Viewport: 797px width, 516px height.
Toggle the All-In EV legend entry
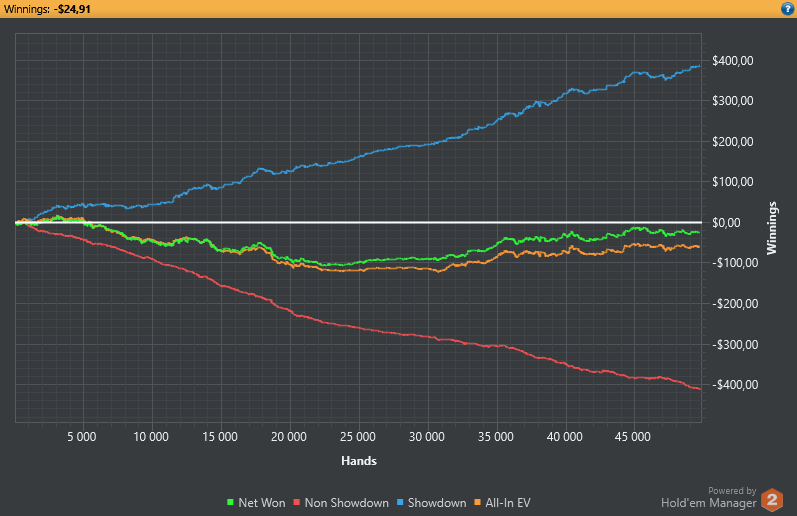502,503
